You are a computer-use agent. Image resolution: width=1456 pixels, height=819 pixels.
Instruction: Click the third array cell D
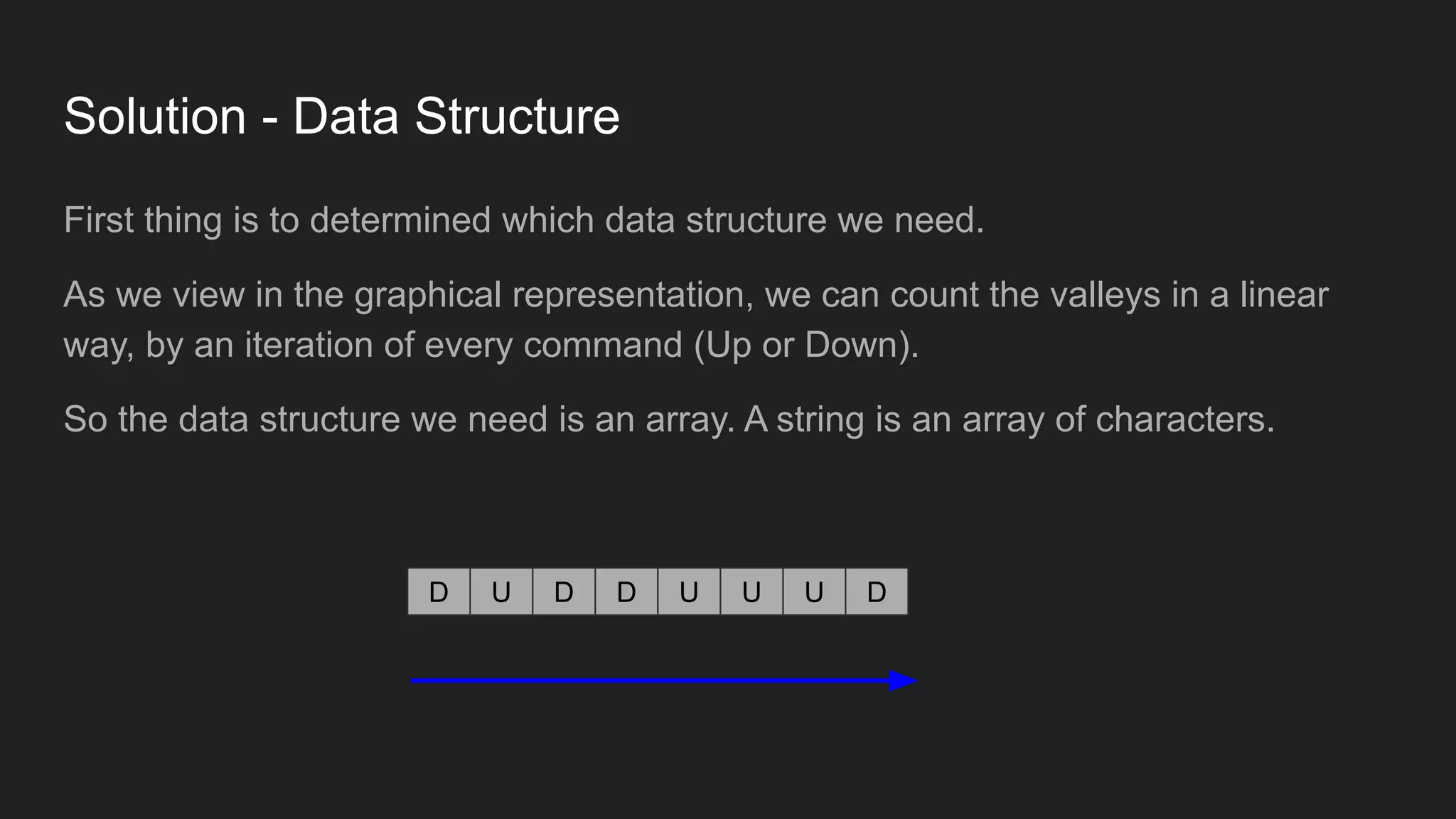(x=564, y=591)
